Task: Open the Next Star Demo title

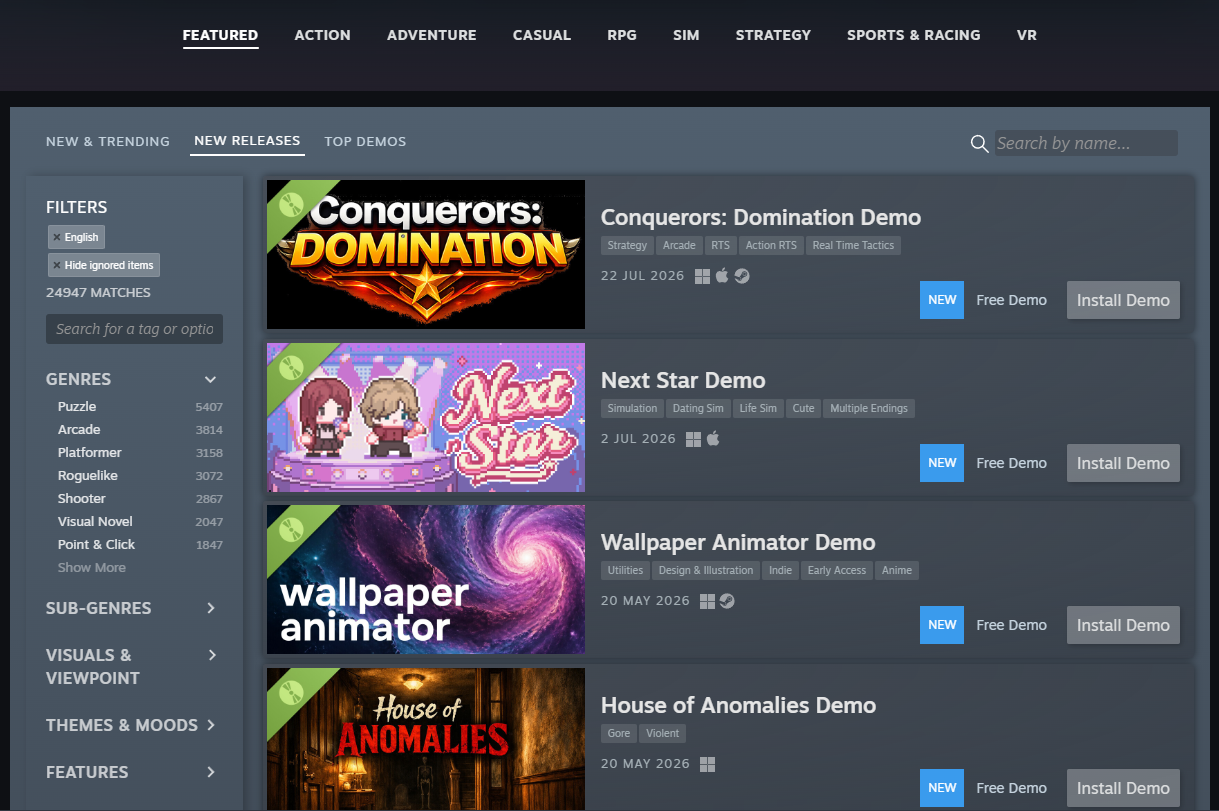Action: click(683, 380)
